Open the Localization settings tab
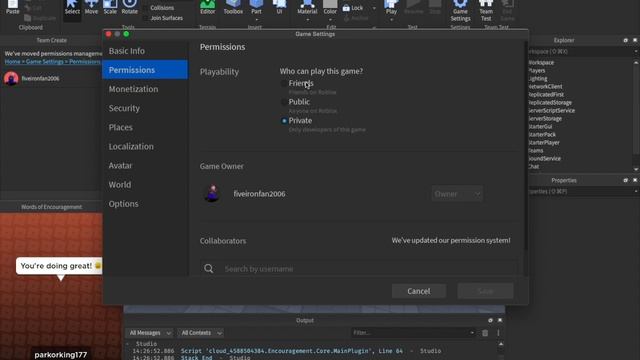This screenshot has width=640, height=360. point(145,146)
